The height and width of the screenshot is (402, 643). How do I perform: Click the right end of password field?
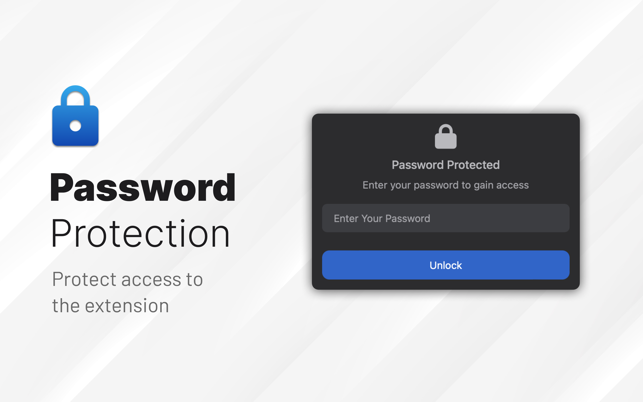point(558,218)
